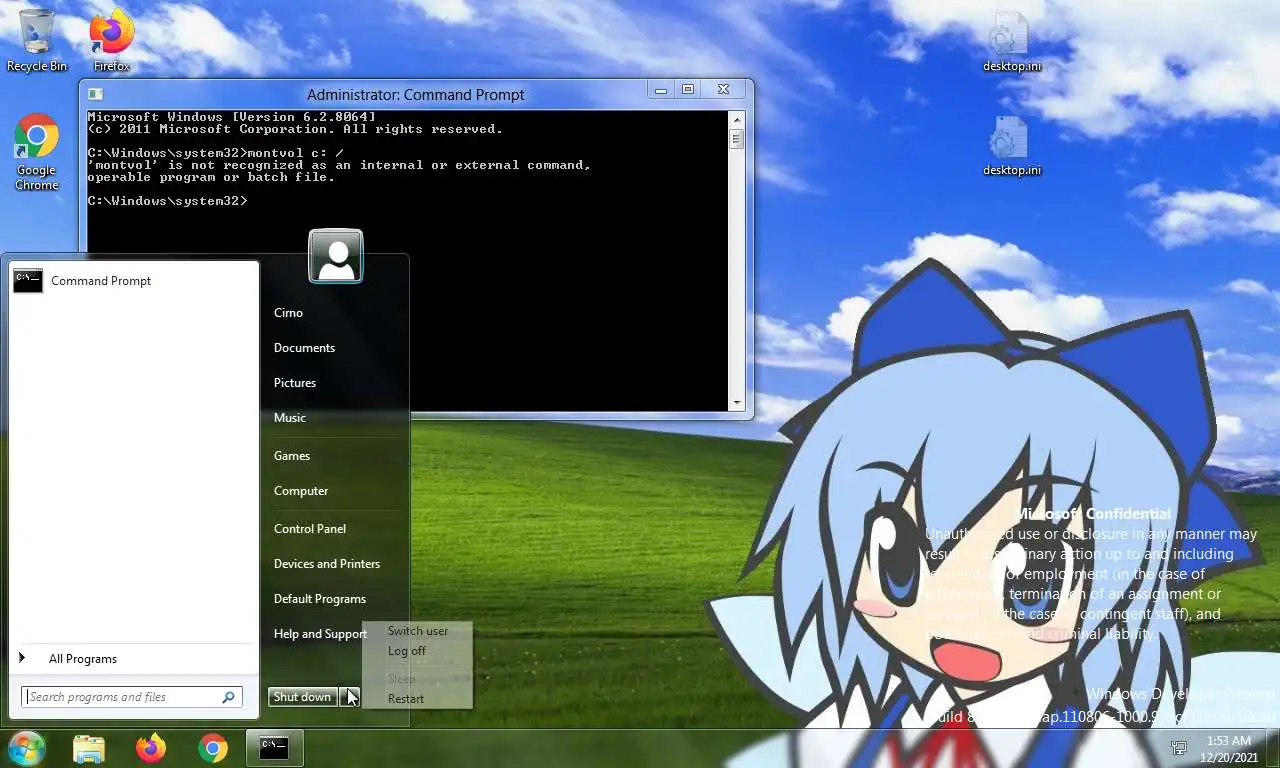Open the Recycle Bin desktop icon
The height and width of the screenshot is (768, 1280).
[37, 40]
